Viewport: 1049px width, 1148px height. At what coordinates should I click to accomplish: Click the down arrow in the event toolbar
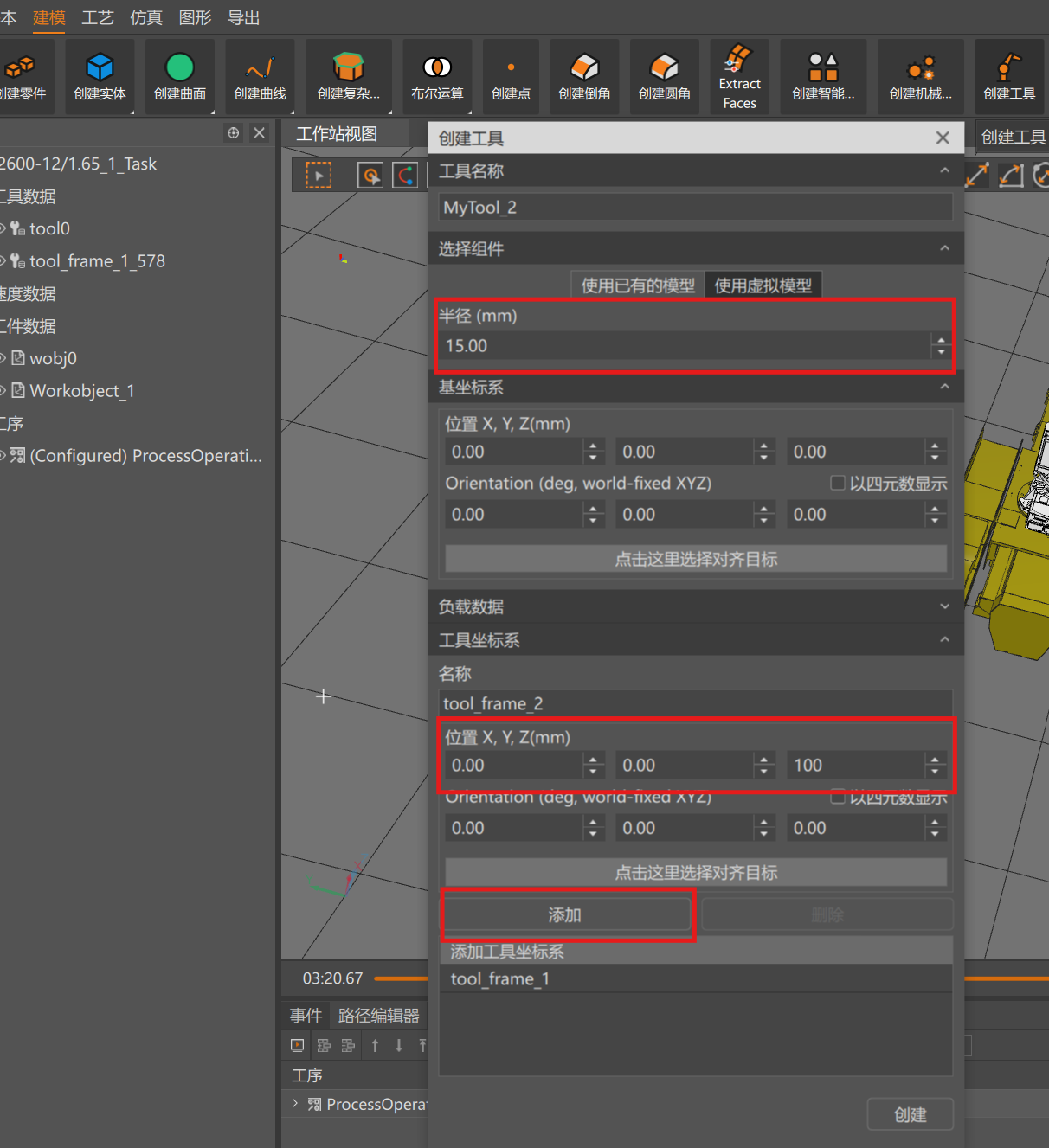(399, 1045)
